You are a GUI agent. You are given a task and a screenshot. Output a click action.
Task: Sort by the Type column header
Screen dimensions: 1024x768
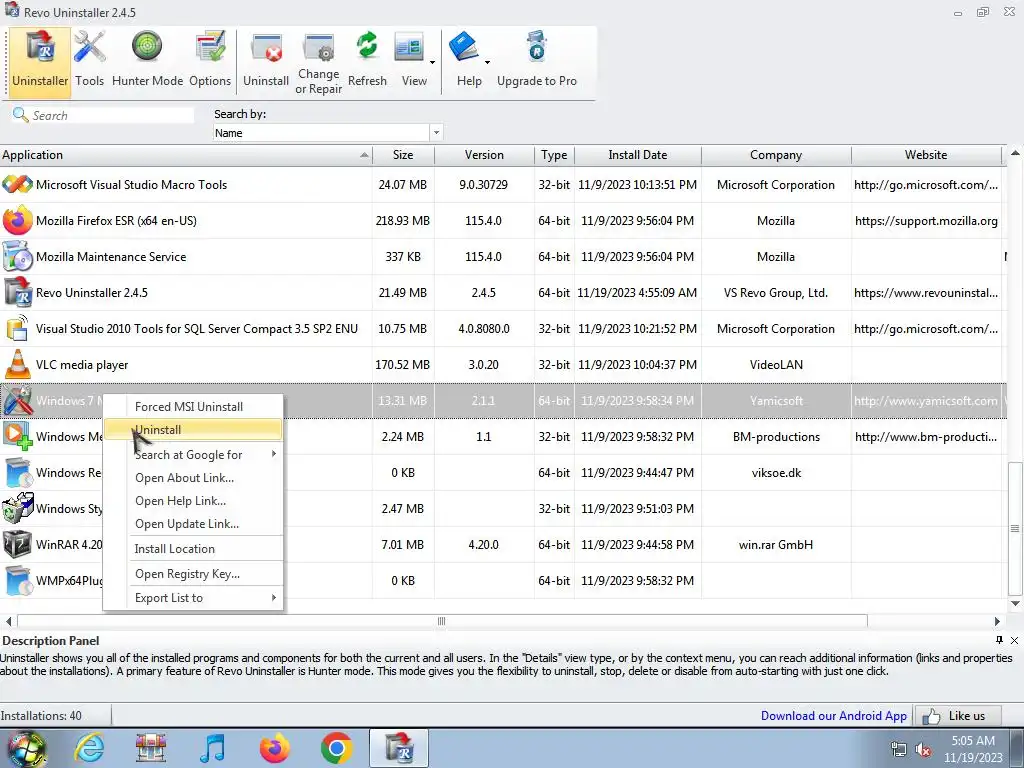(554, 155)
